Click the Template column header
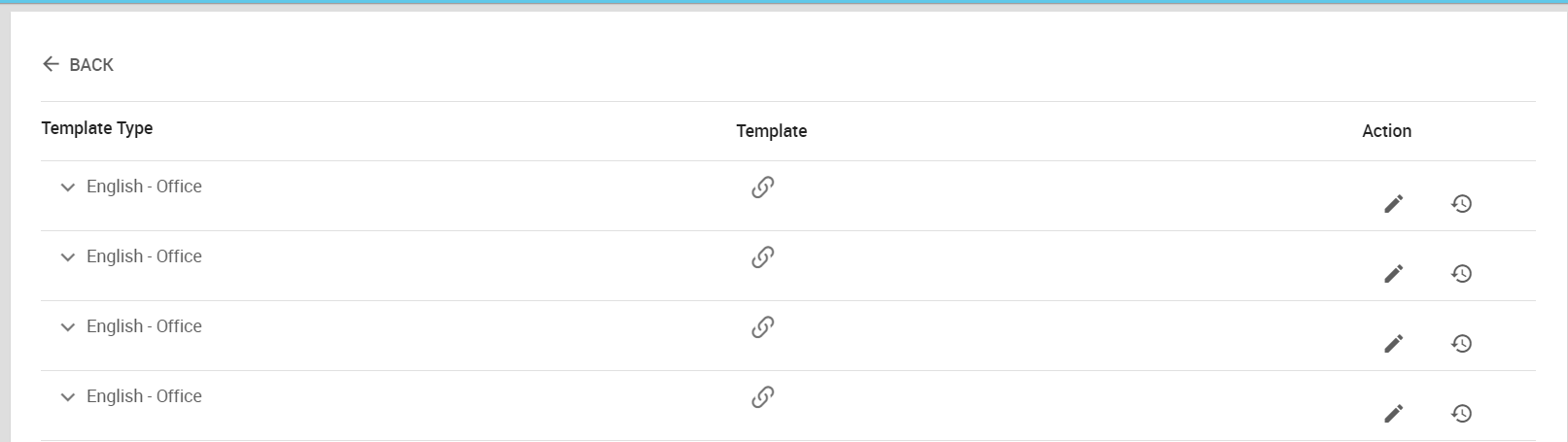1568x442 pixels. [x=771, y=131]
